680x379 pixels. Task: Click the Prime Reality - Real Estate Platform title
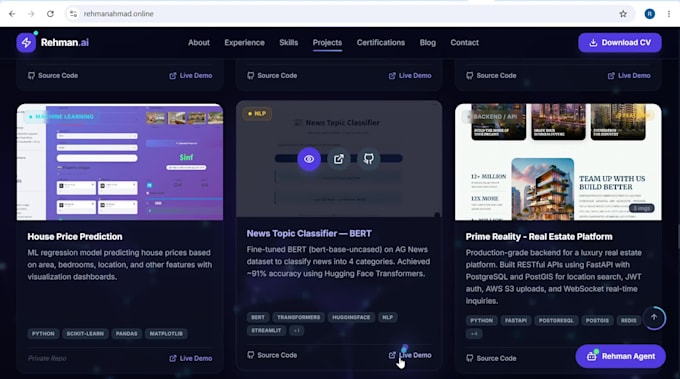(539, 237)
